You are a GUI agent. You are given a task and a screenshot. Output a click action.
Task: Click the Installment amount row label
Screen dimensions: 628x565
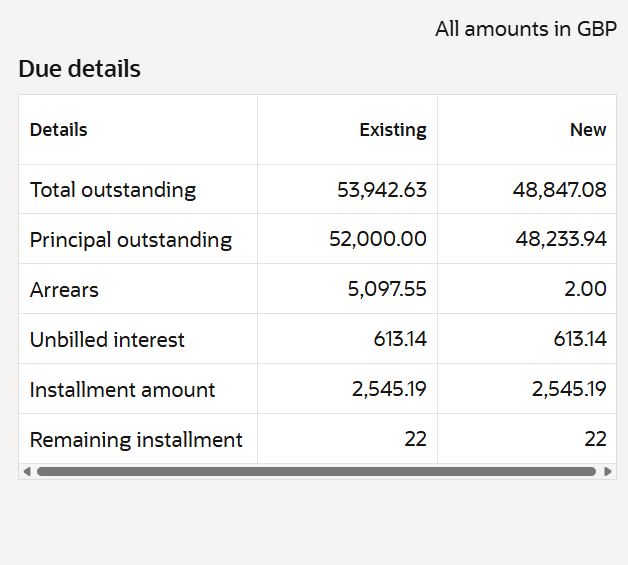click(x=122, y=390)
